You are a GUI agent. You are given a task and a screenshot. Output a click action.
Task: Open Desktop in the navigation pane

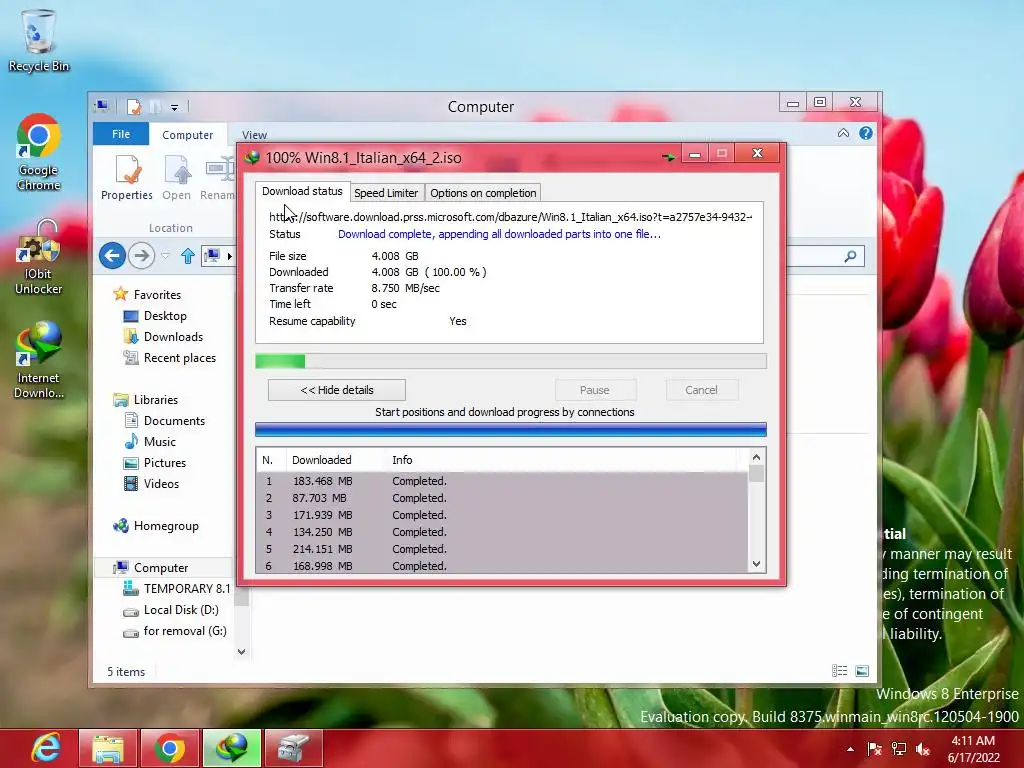[x=165, y=315]
